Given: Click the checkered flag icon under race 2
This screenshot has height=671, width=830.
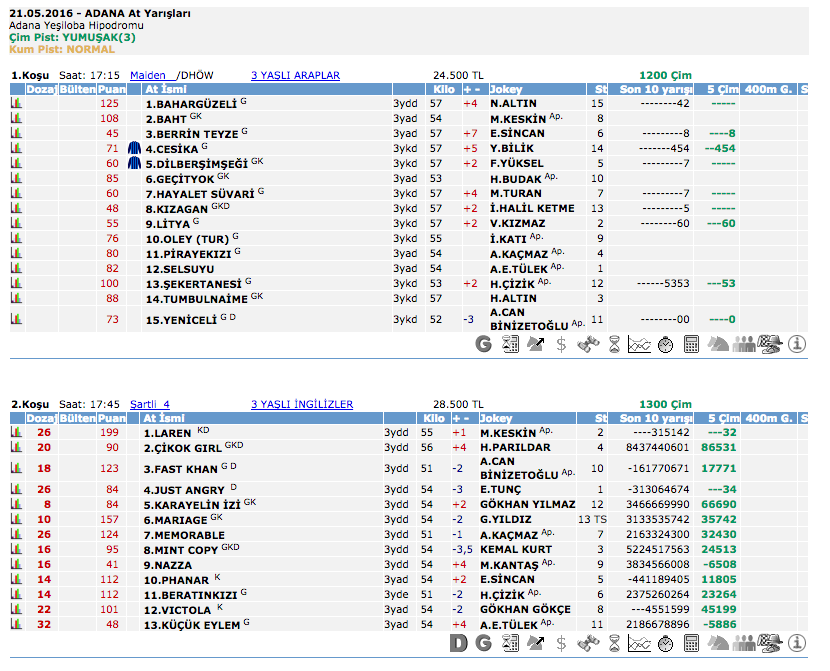Looking at the screenshot, I should coord(770,643).
